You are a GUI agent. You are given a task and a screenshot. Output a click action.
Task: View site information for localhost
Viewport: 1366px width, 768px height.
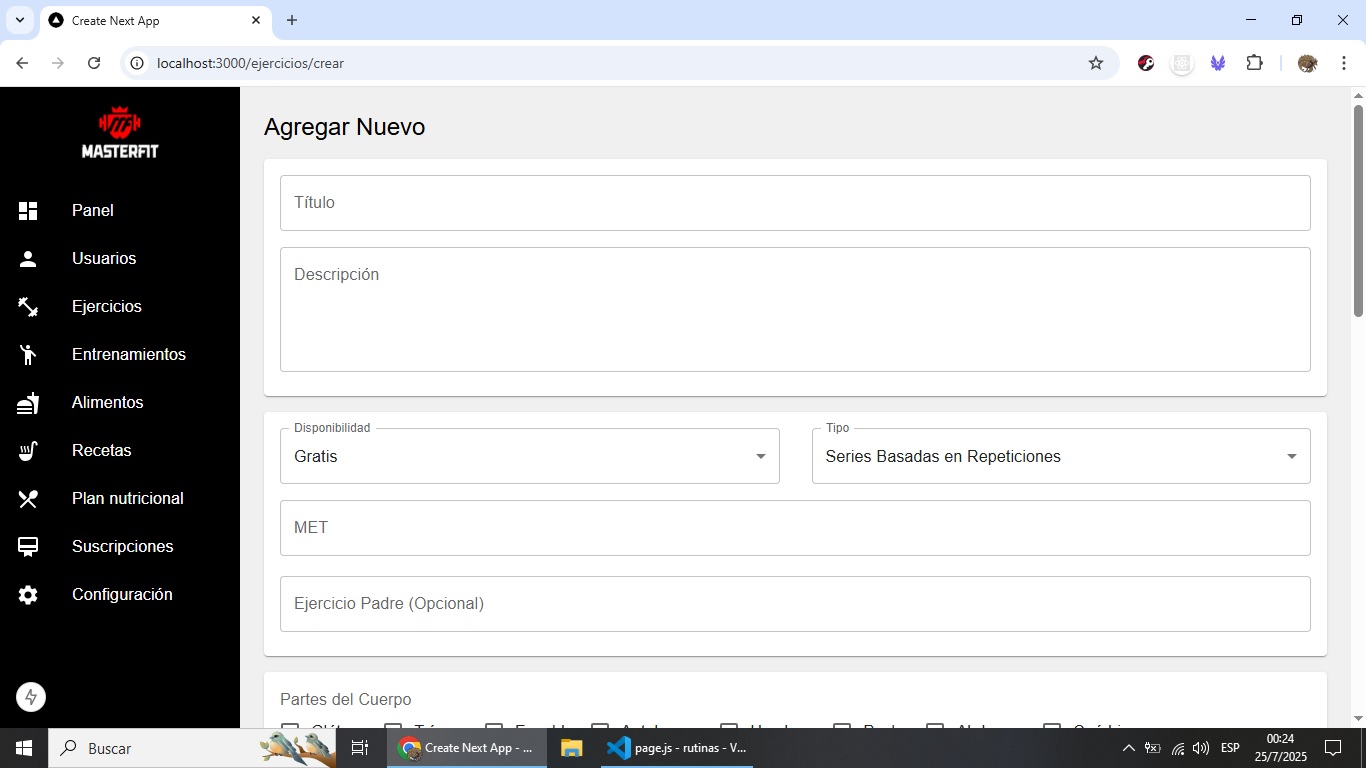pyautogui.click(x=138, y=63)
